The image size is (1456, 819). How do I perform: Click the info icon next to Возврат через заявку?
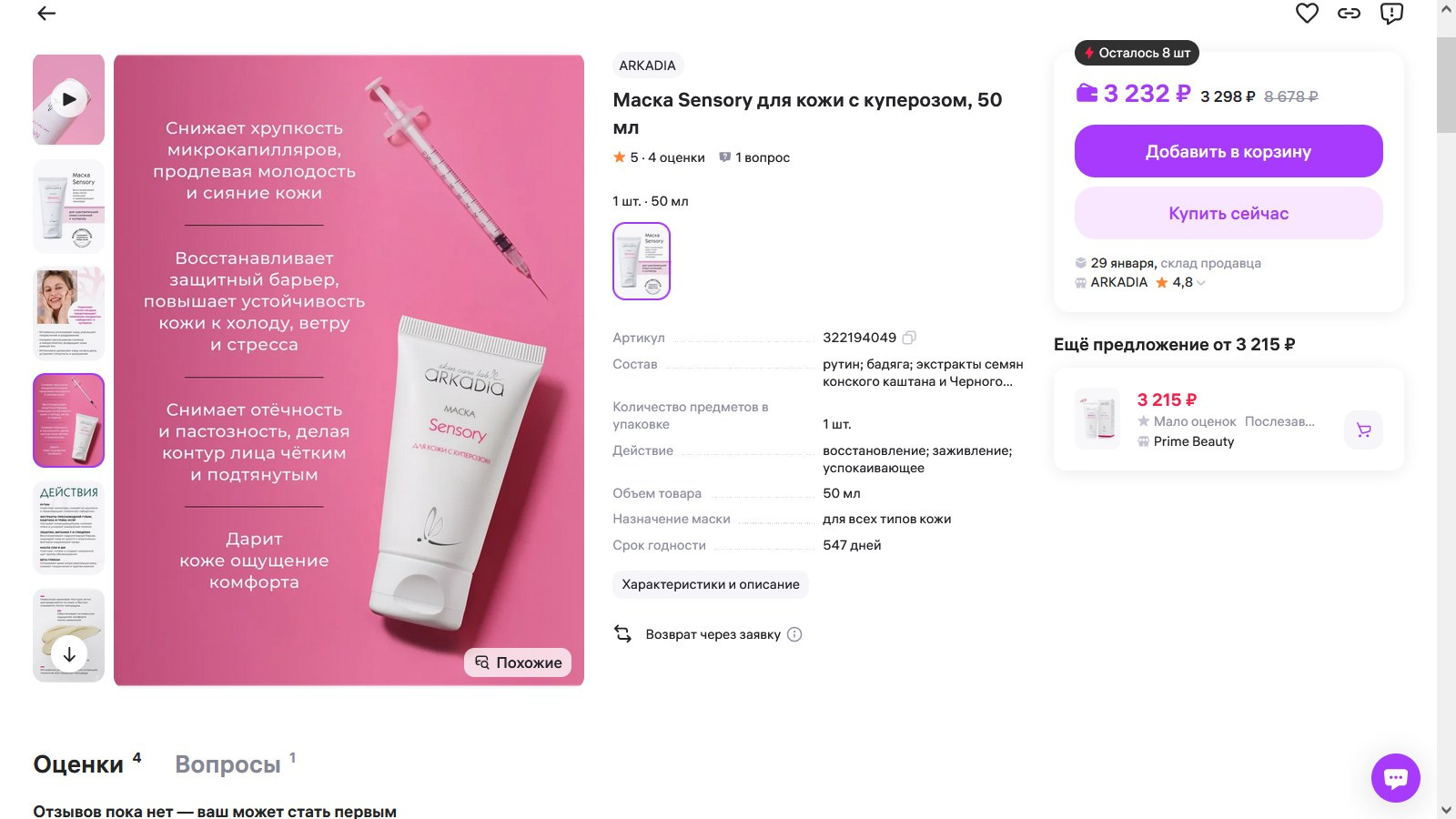click(x=793, y=634)
